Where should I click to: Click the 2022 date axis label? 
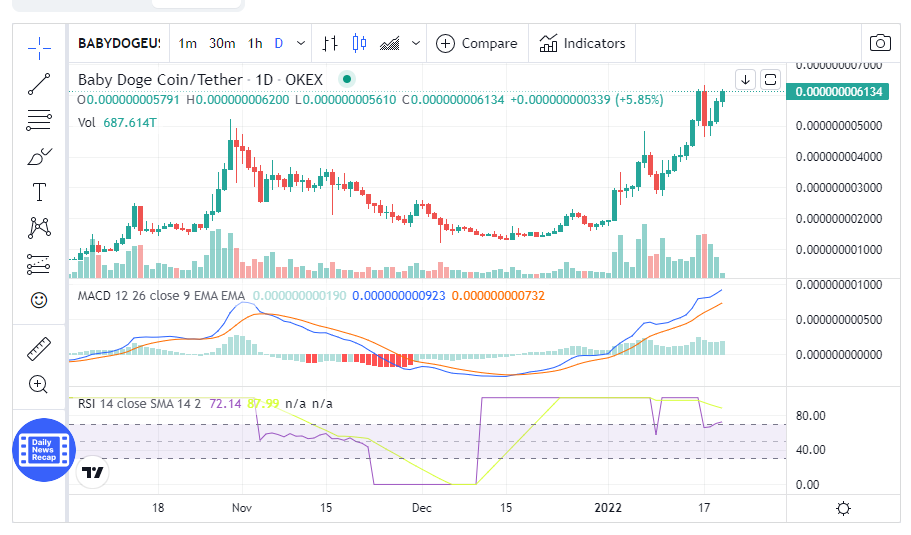click(608, 508)
